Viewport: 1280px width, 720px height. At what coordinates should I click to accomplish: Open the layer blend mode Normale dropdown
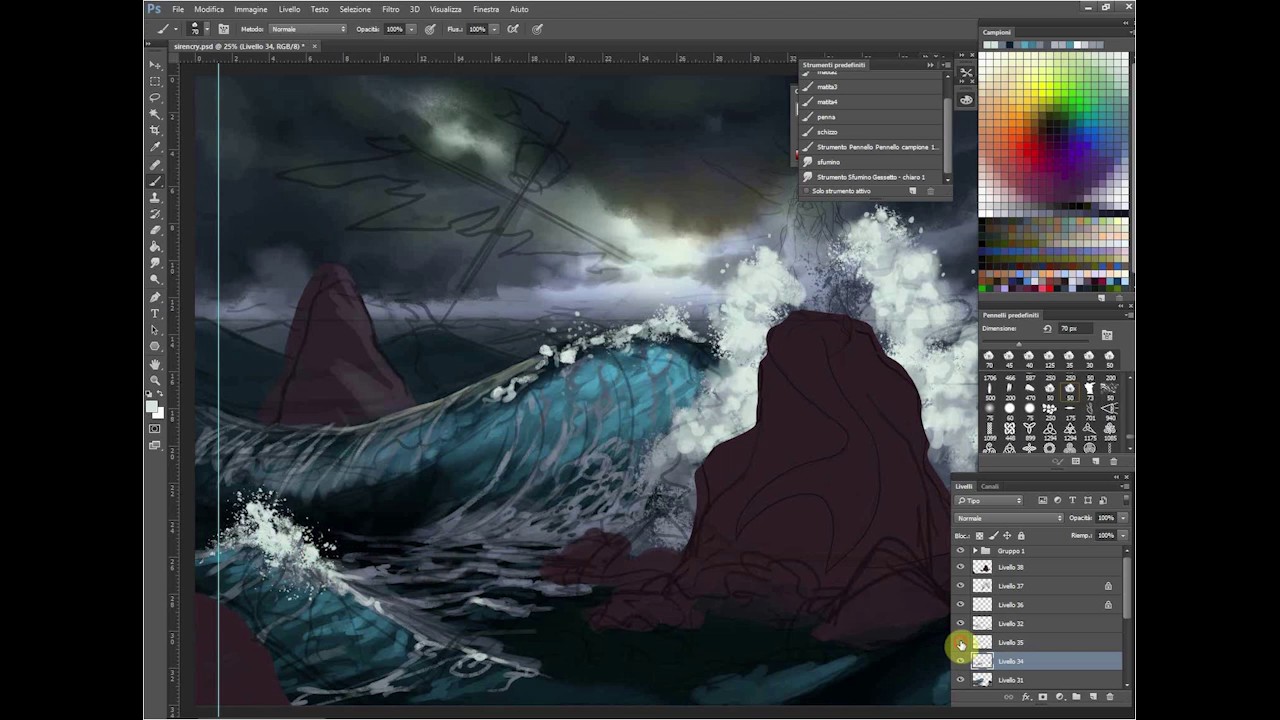(1009, 518)
